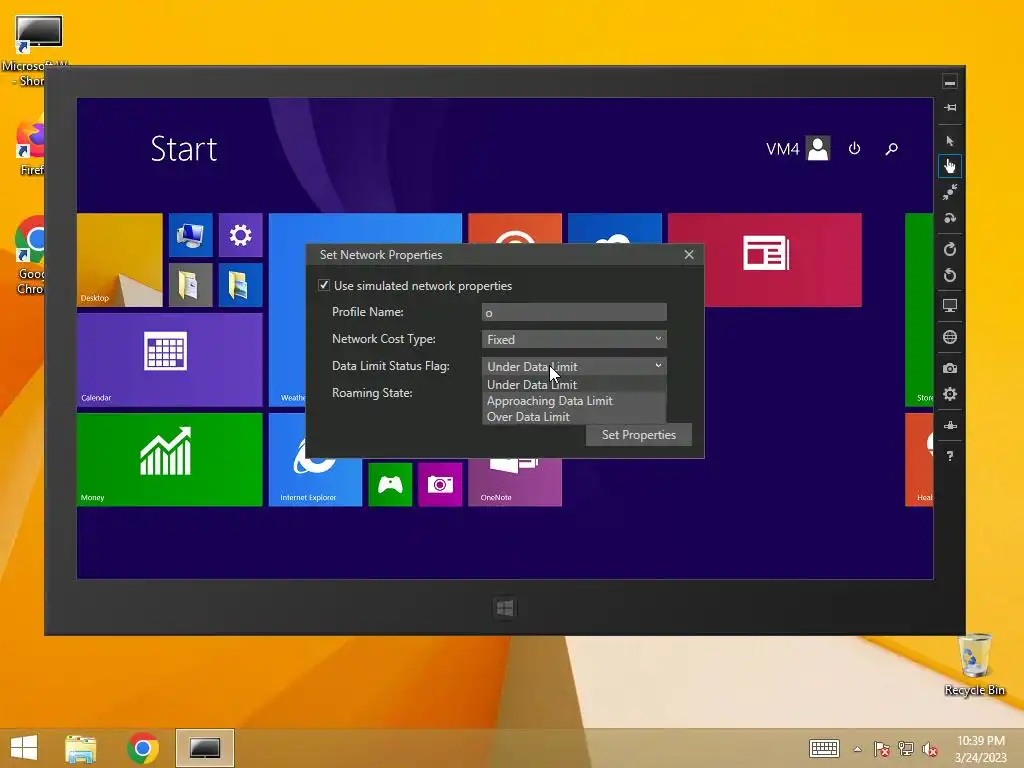Click the Profile Name input field
The width and height of the screenshot is (1024, 768).
(x=574, y=312)
